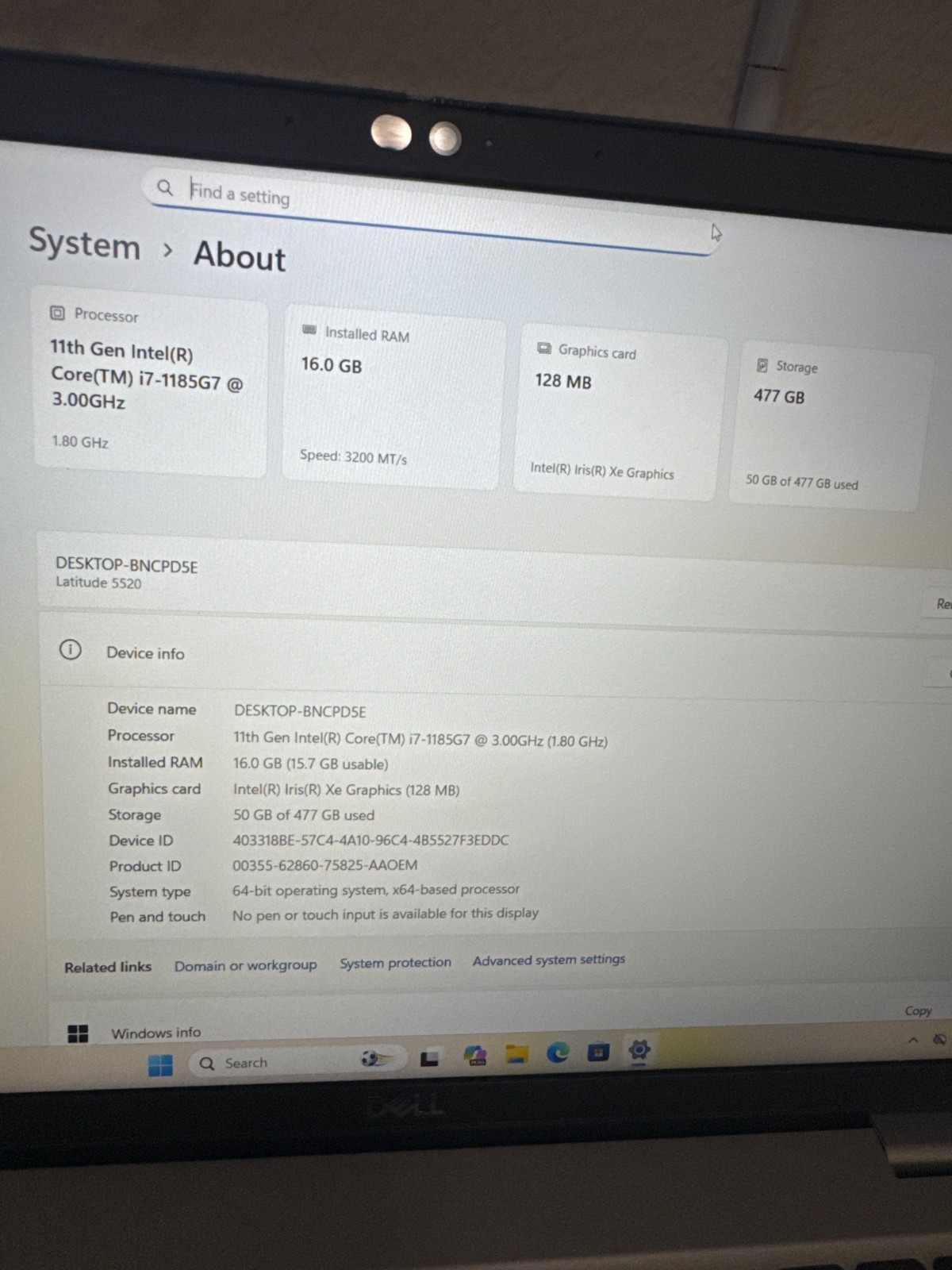Screen dimensions: 952x1270
Task: Click the Device ID value 403318BE-57C4-4A10-96C4-4B5527F3EDDC
Action: pos(370,840)
